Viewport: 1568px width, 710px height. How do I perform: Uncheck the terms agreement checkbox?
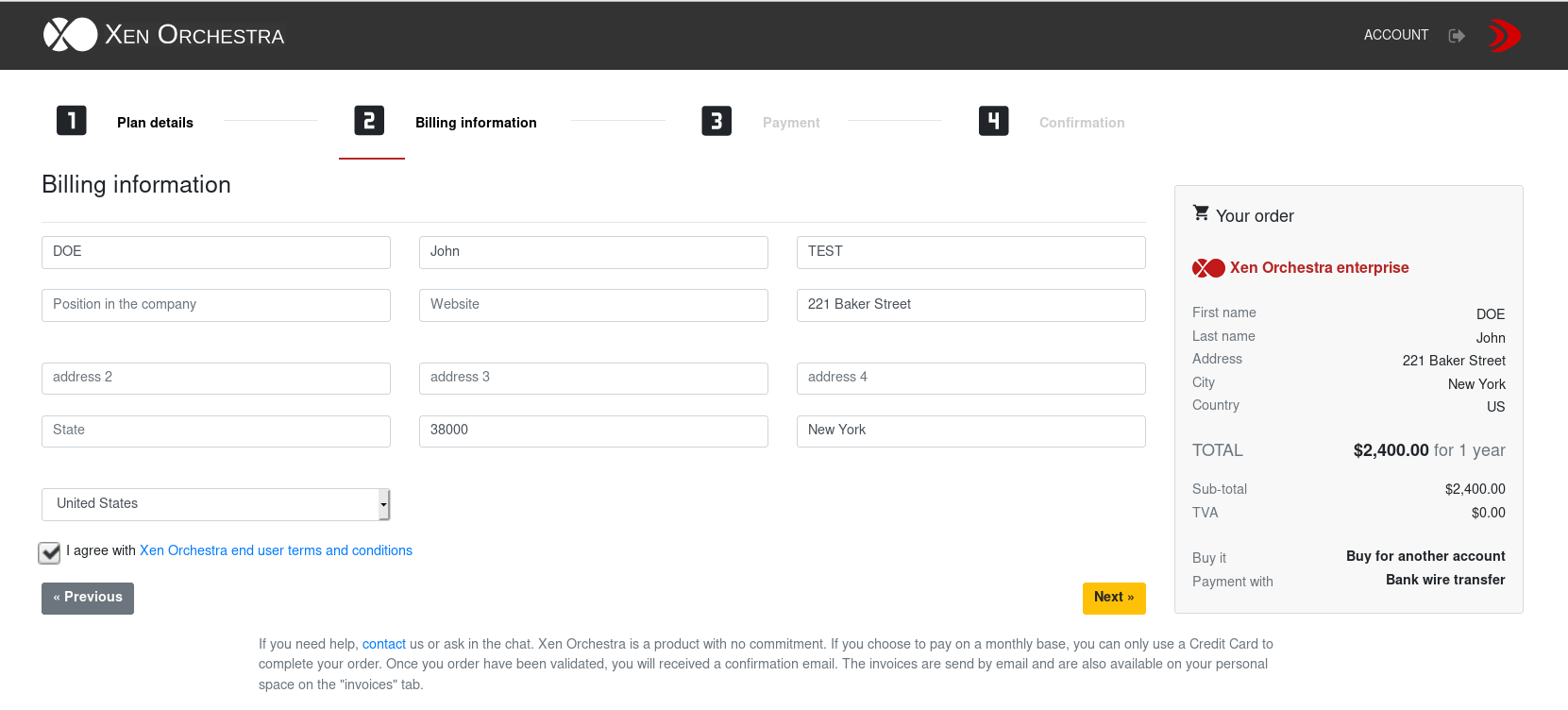[49, 552]
